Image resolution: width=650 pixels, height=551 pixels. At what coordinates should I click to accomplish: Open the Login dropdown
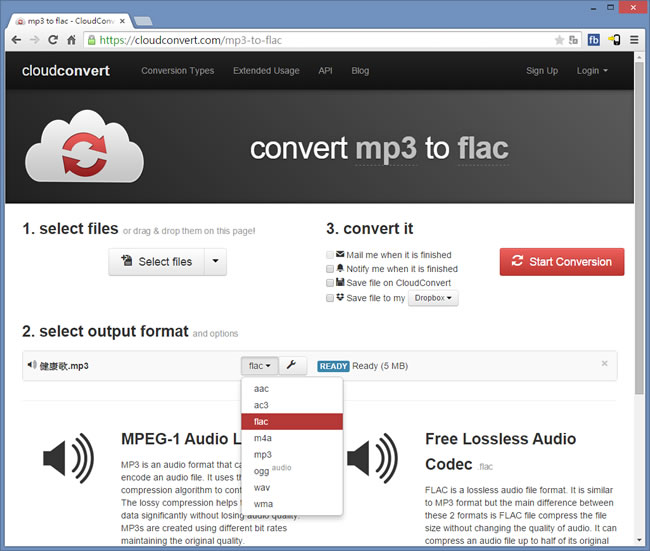tap(592, 71)
